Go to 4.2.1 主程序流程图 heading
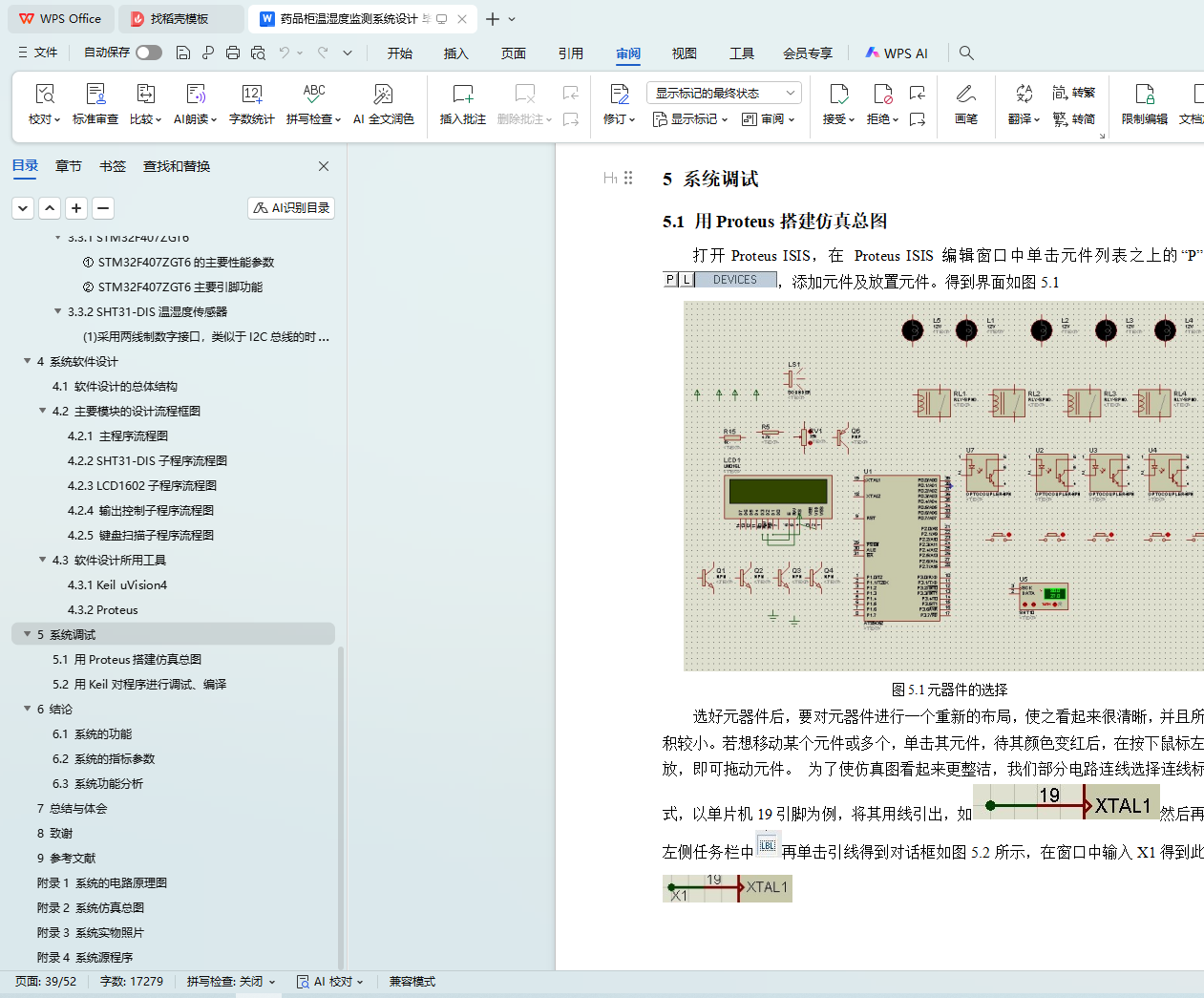The width and height of the screenshot is (1204, 998). pyautogui.click(x=118, y=435)
